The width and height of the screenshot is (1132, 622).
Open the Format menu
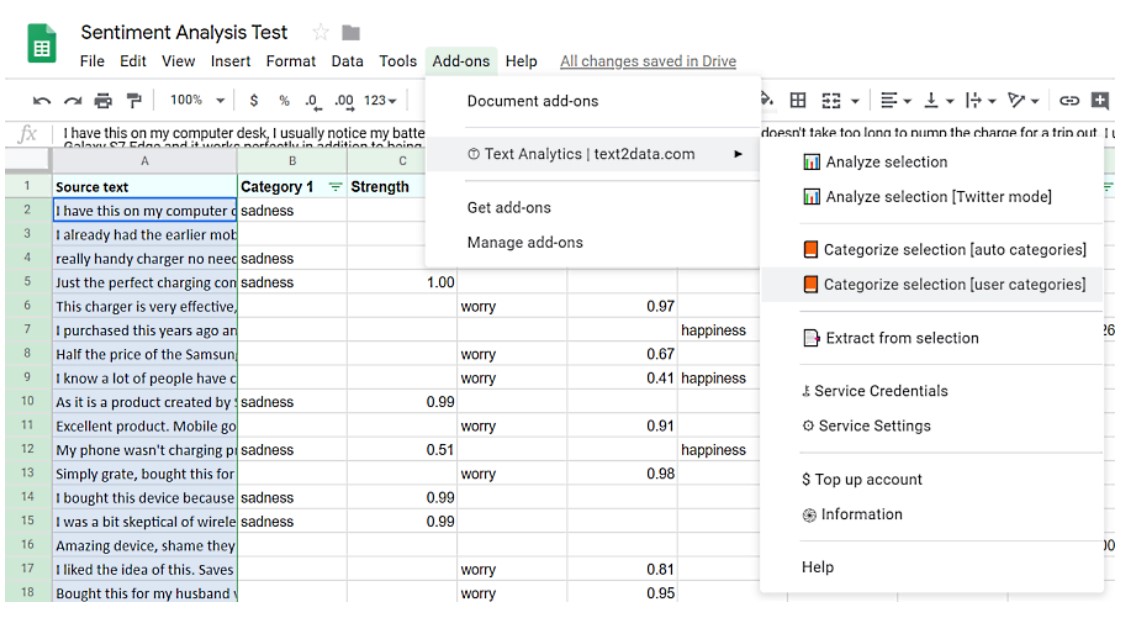290,61
